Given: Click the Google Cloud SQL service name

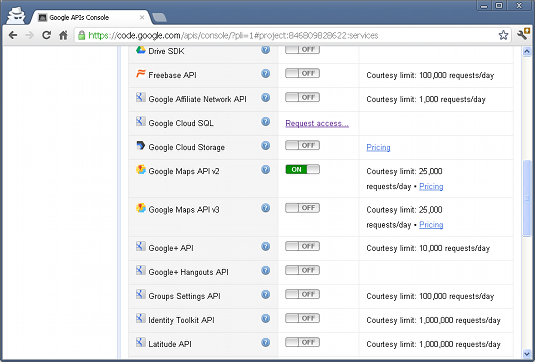Looking at the screenshot, I should tap(181, 123).
